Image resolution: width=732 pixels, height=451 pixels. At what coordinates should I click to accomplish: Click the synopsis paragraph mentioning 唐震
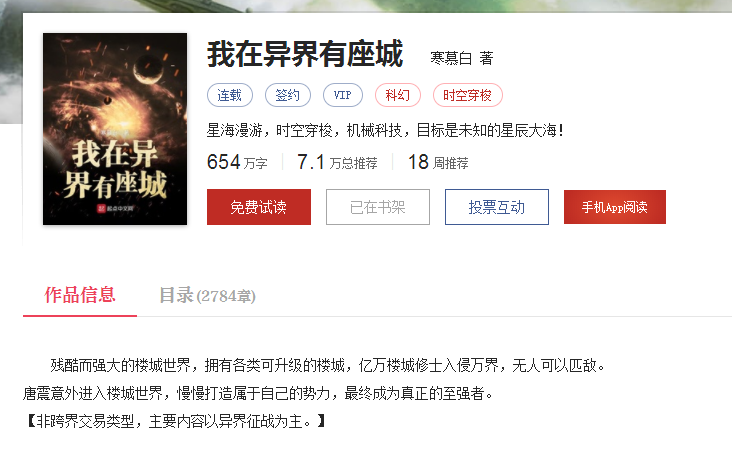(x=258, y=394)
